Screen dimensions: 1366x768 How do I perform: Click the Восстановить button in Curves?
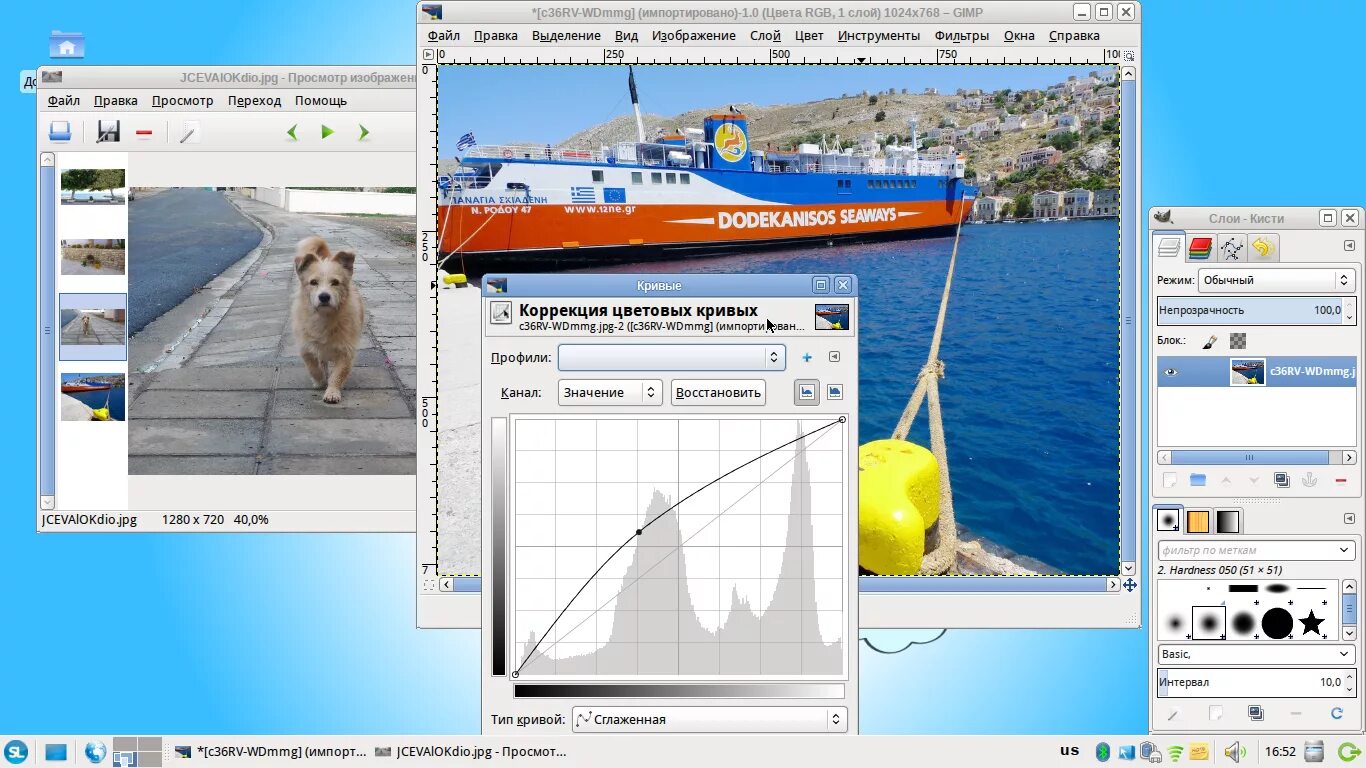(718, 392)
